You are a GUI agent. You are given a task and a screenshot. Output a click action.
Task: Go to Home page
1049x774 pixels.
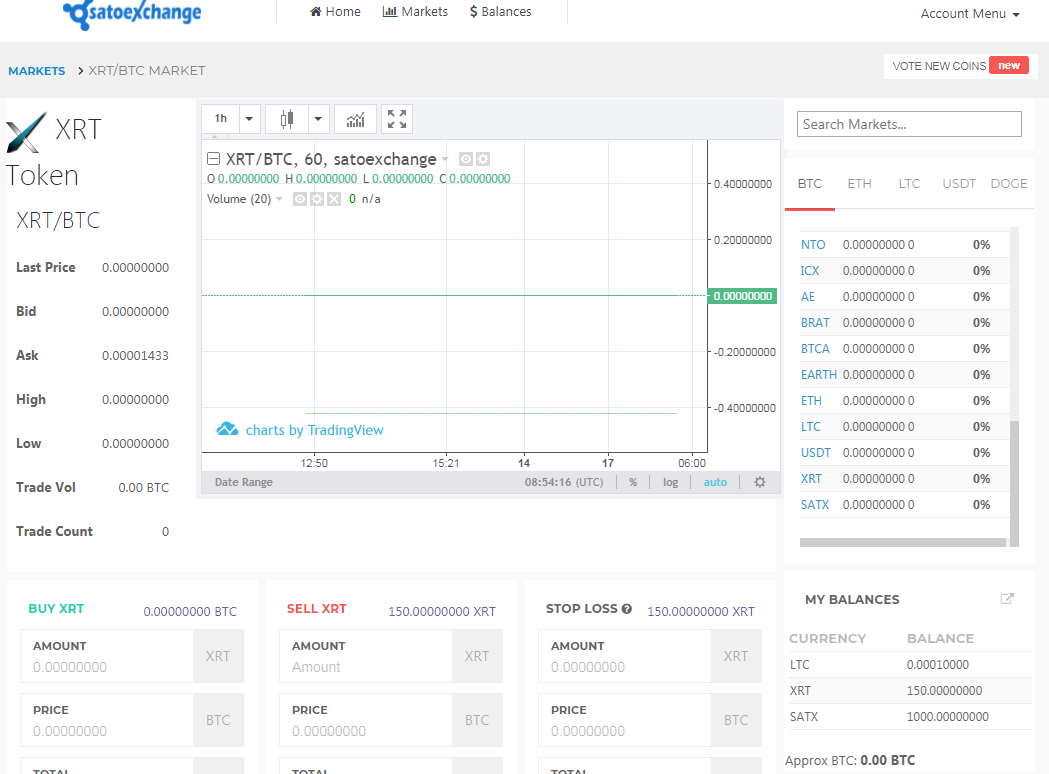click(x=335, y=11)
